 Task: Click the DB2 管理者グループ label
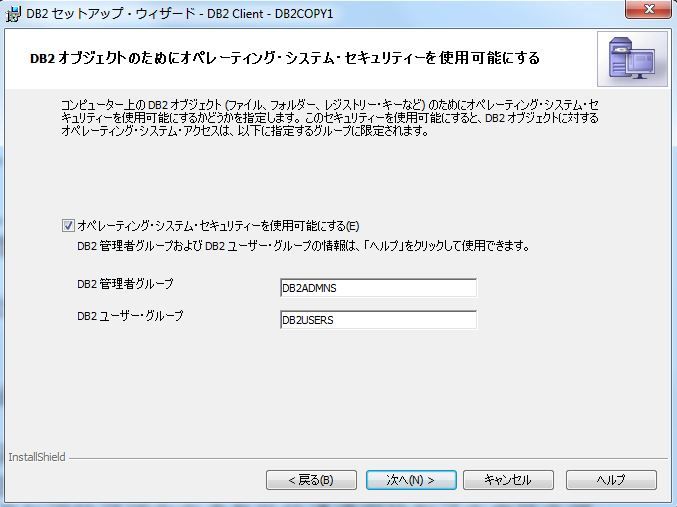click(x=125, y=284)
